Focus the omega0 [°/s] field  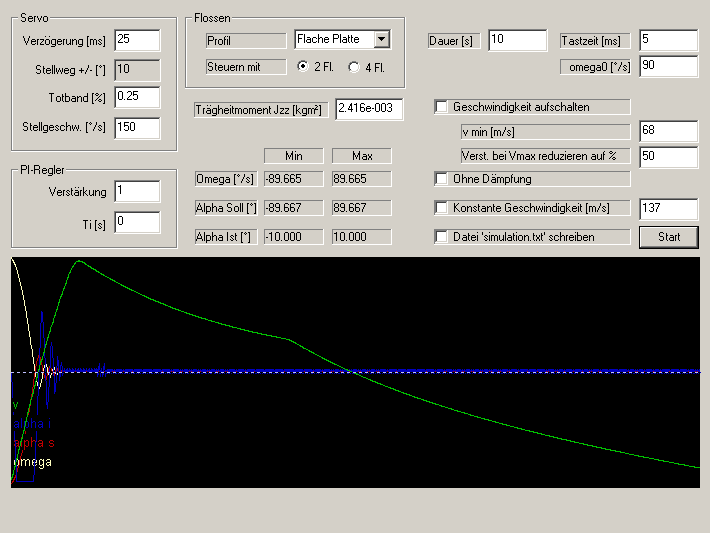pos(668,66)
